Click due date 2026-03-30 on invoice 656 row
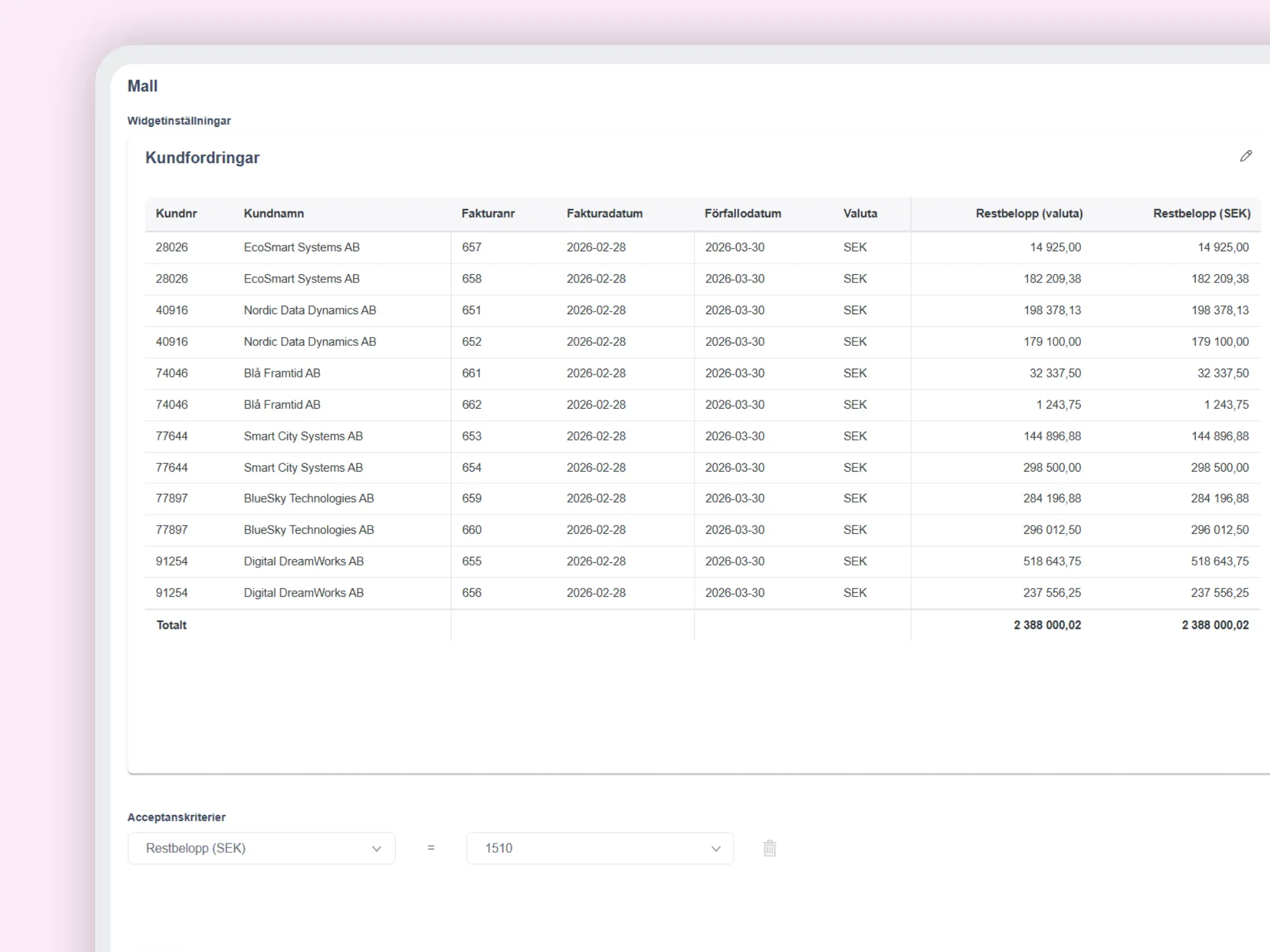1270x952 pixels. tap(735, 592)
